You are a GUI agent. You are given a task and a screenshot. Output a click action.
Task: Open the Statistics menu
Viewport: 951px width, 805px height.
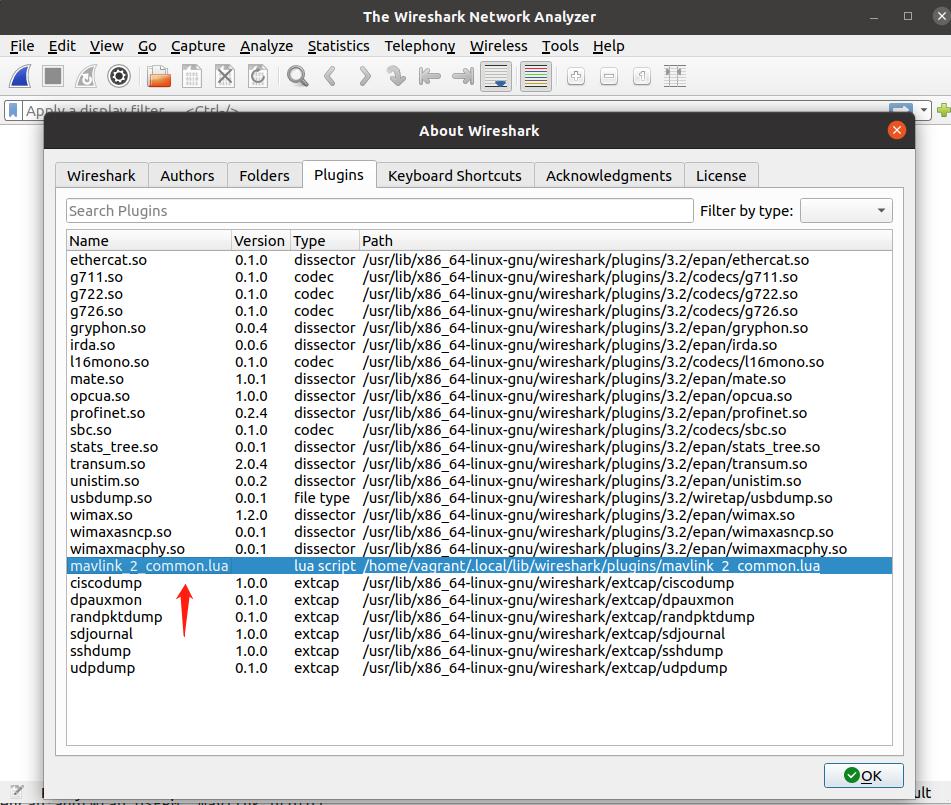pyautogui.click(x=338, y=46)
